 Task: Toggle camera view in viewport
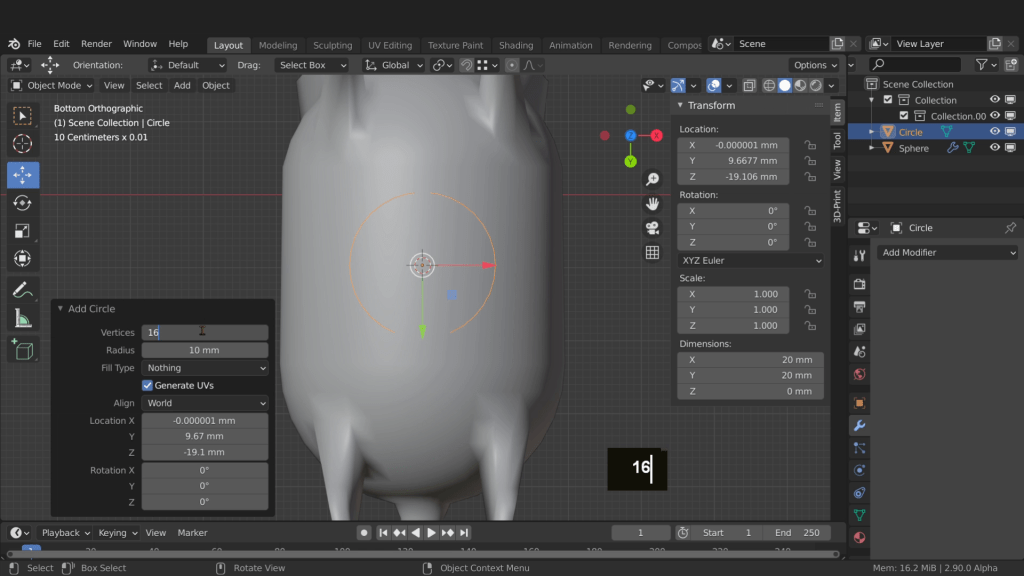click(652, 228)
